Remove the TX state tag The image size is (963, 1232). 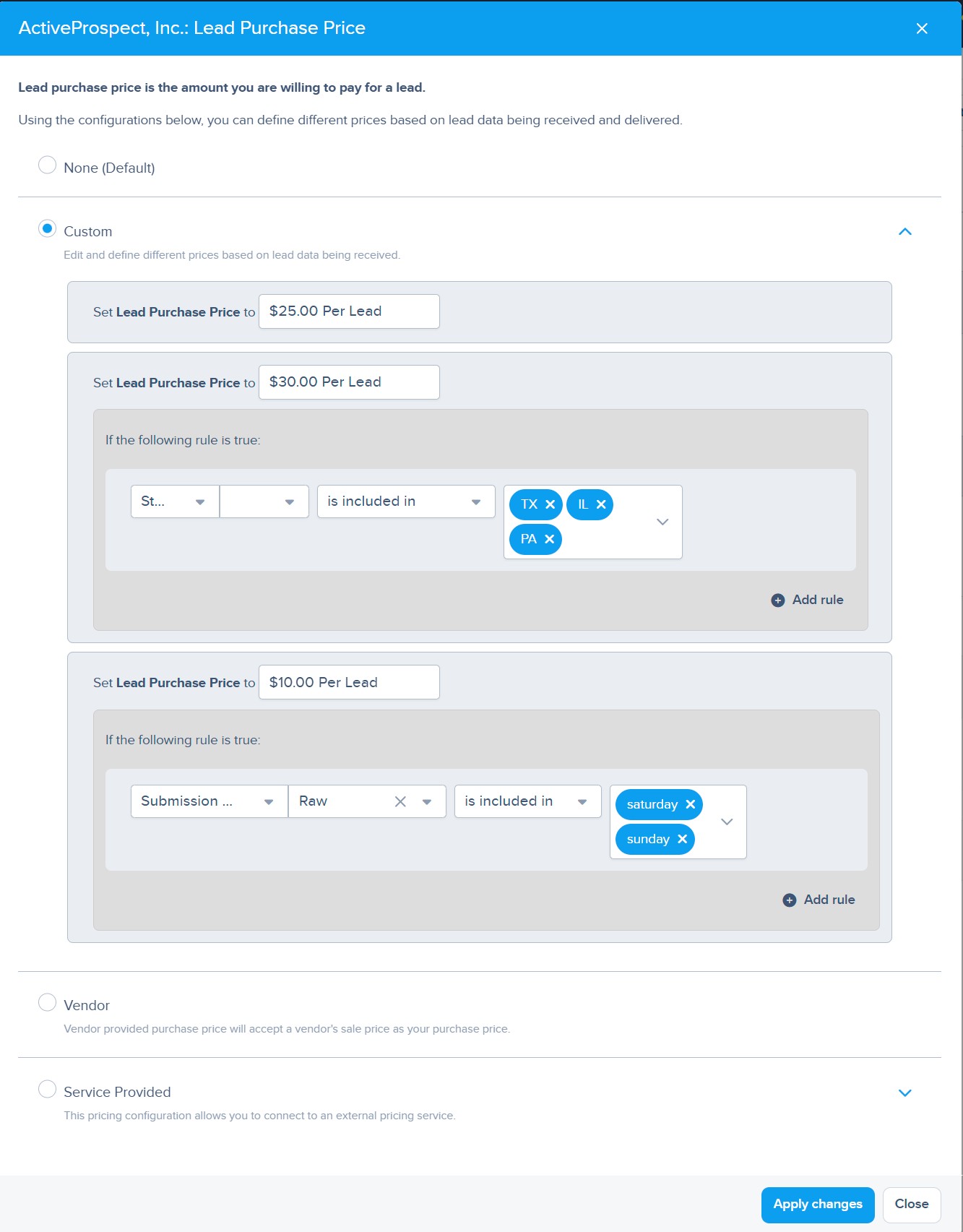click(x=550, y=504)
